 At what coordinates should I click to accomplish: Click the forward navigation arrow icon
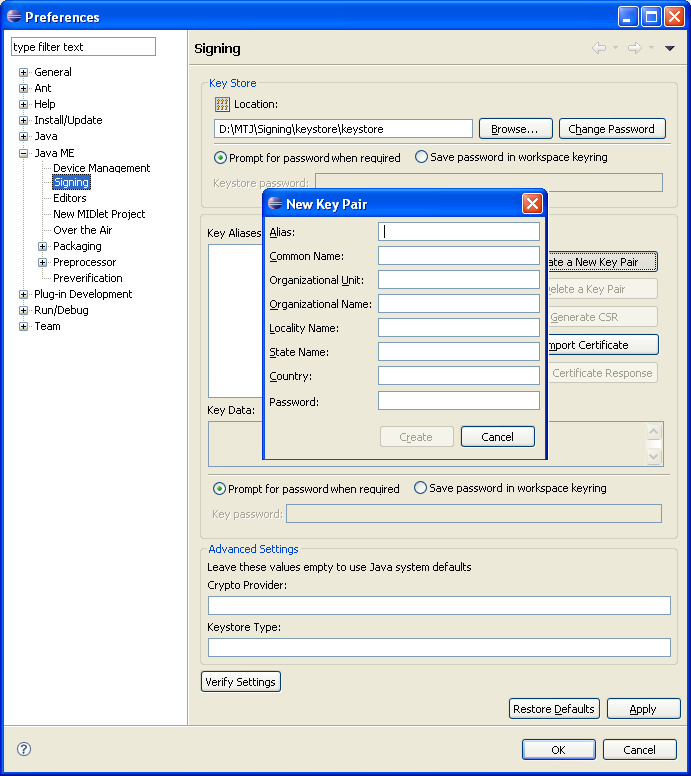click(x=633, y=48)
